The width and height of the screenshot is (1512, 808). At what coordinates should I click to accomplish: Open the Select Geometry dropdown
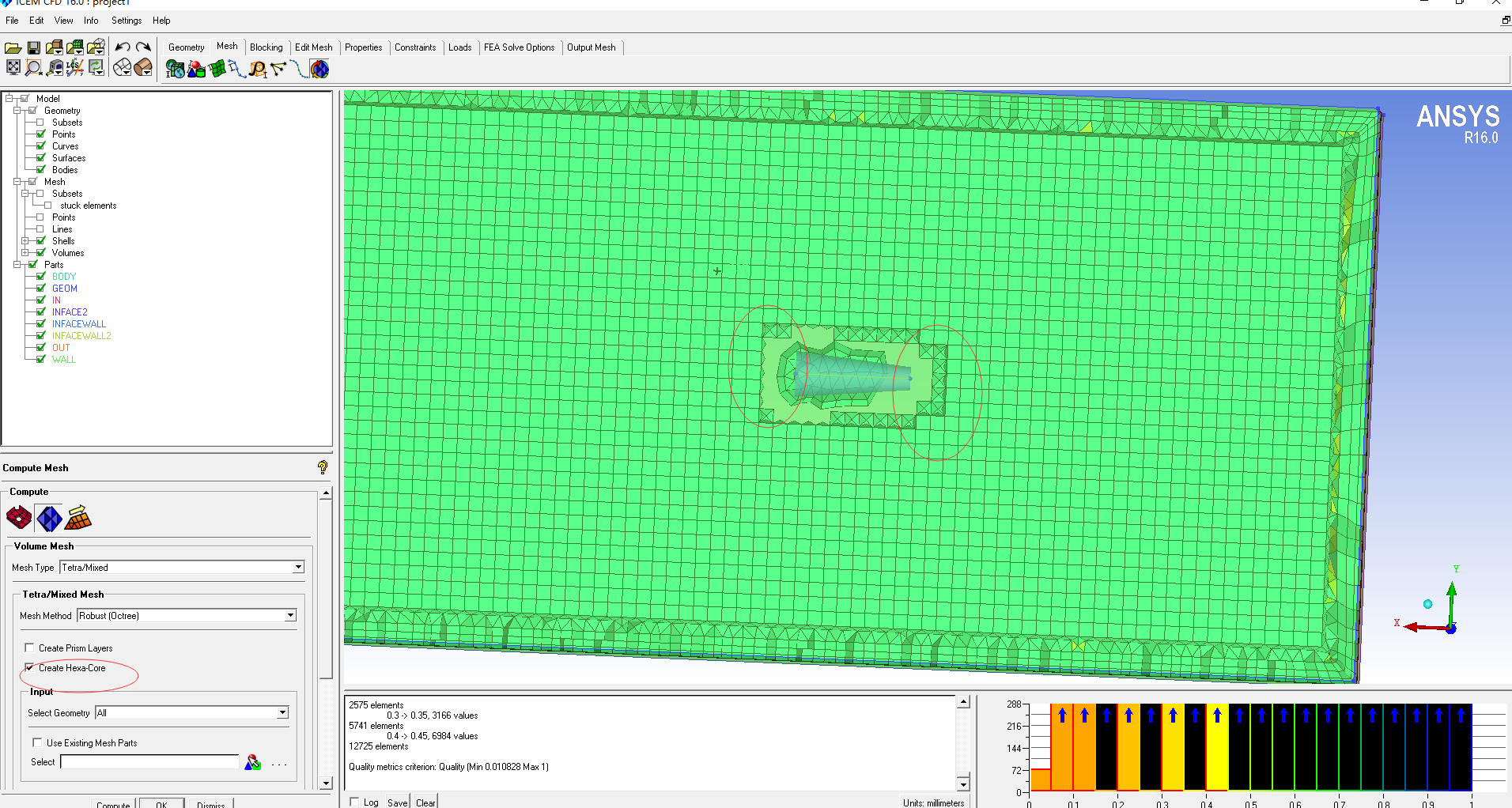[x=282, y=712]
